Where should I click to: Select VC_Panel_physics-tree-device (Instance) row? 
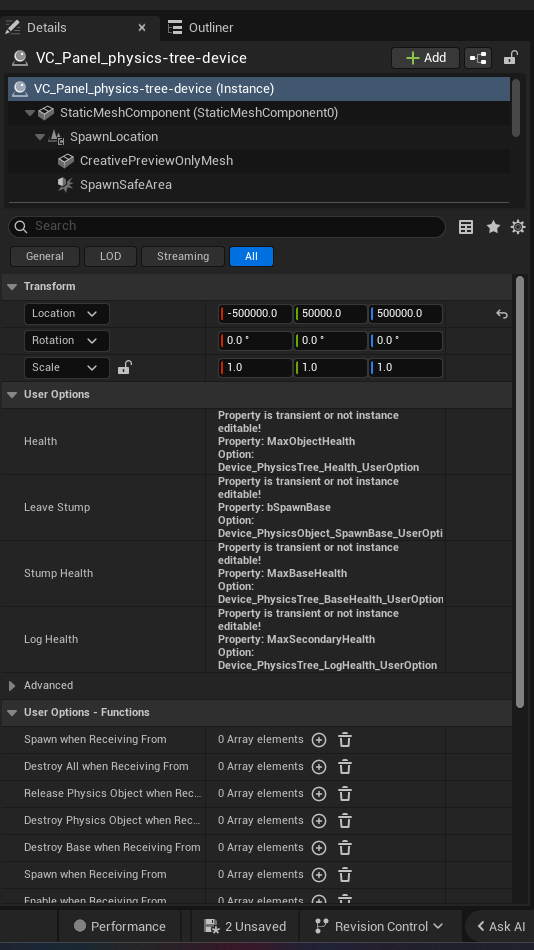click(x=259, y=88)
